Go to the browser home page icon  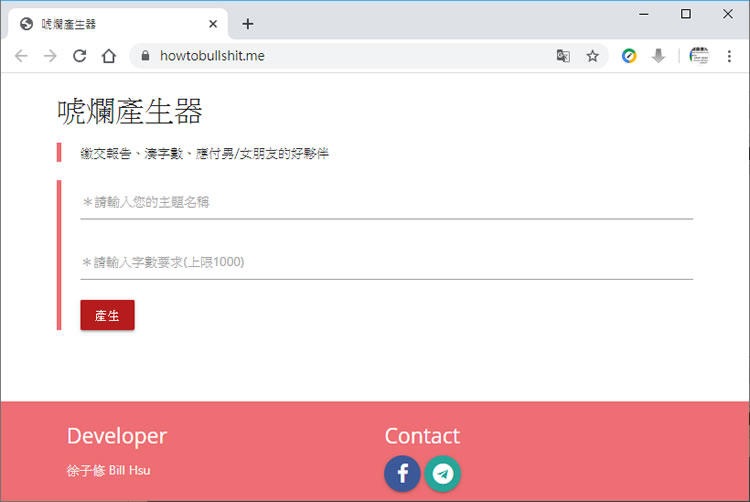pos(109,56)
